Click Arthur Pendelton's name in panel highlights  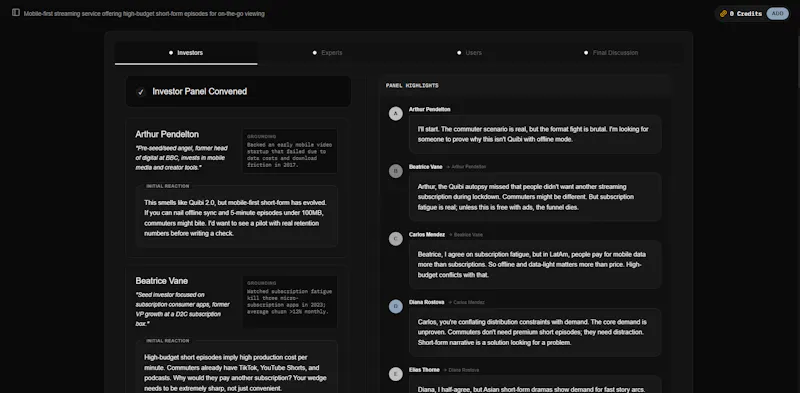click(429, 109)
